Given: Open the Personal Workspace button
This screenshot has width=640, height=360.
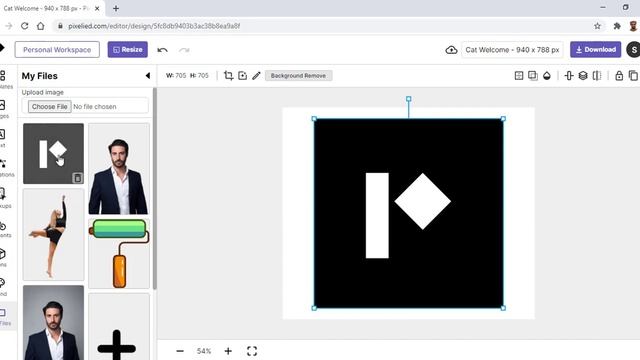Looking at the screenshot, I should point(57,49).
